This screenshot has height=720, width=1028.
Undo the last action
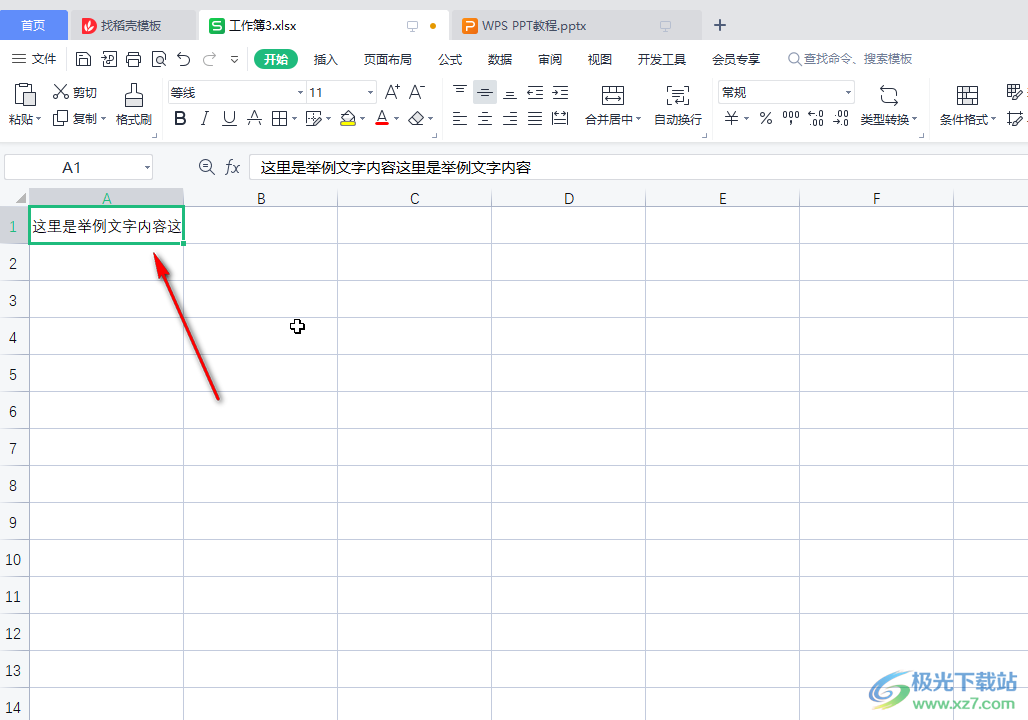click(x=184, y=59)
